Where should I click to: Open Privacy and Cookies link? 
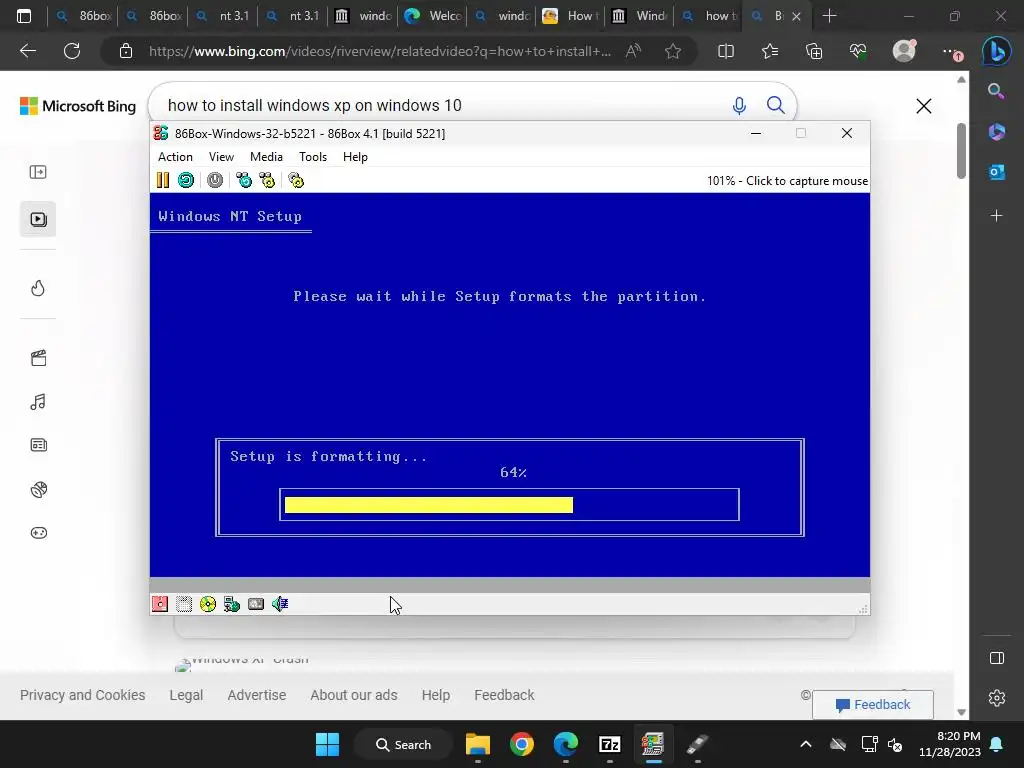82,695
